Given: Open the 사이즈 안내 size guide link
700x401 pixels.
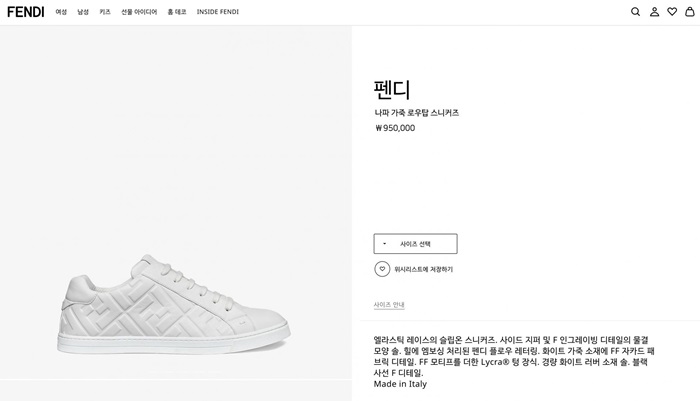Looking at the screenshot, I should 389,305.
